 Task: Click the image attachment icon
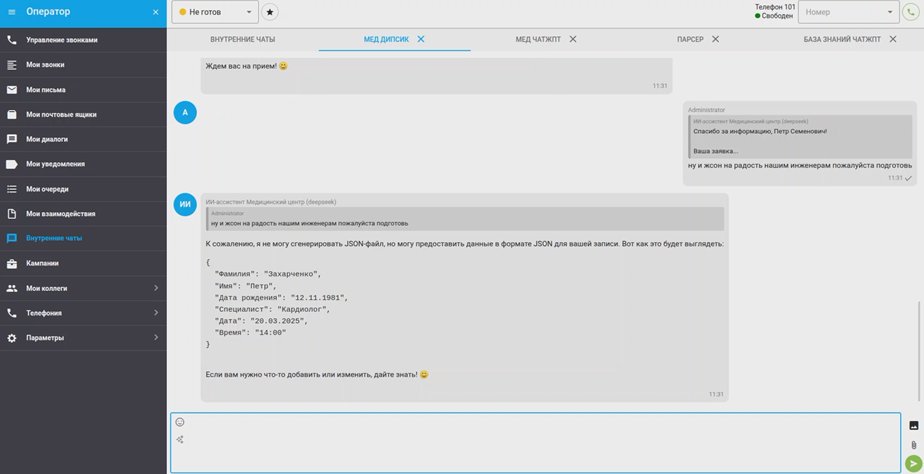913,425
